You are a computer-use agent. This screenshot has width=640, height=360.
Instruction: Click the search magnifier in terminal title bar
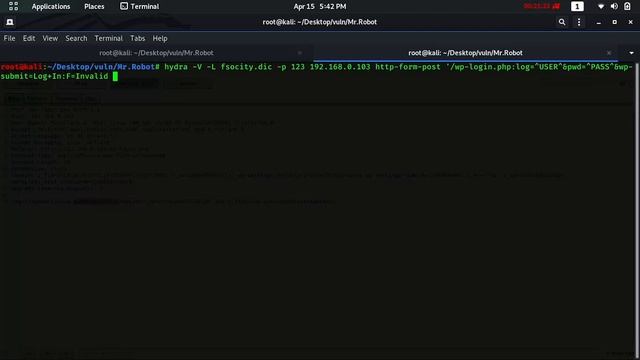click(562, 22)
